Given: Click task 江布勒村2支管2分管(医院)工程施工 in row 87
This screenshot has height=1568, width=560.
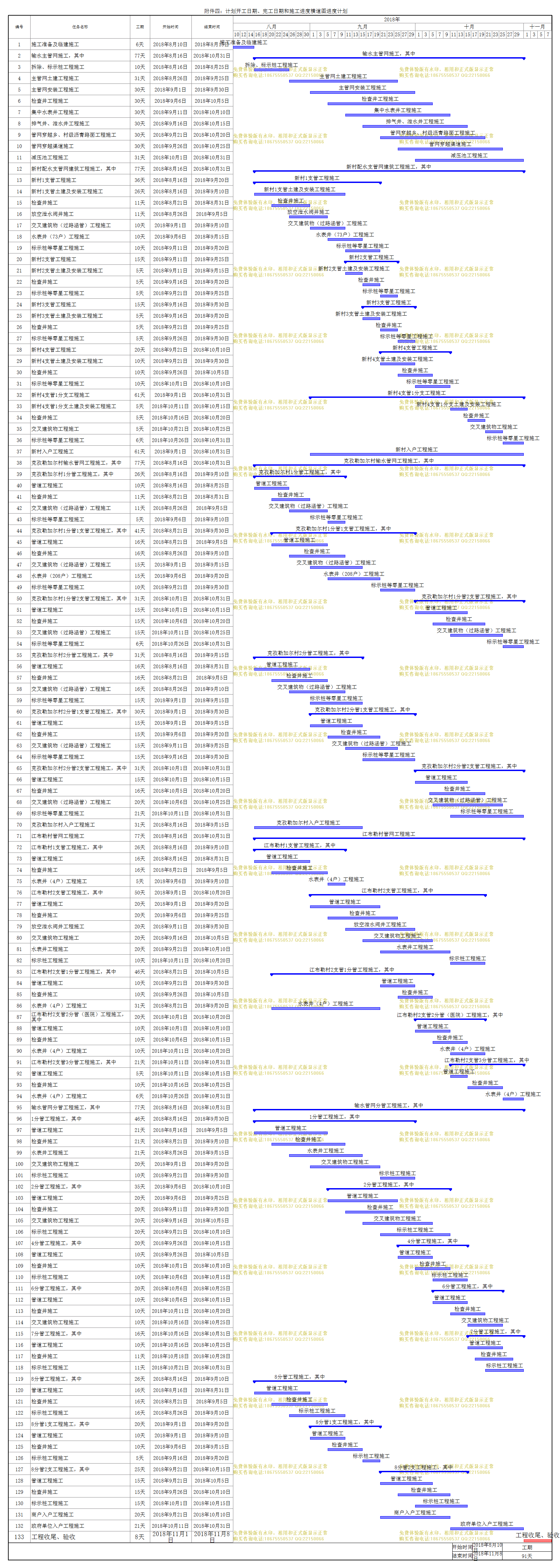Looking at the screenshot, I should 77,1017.
